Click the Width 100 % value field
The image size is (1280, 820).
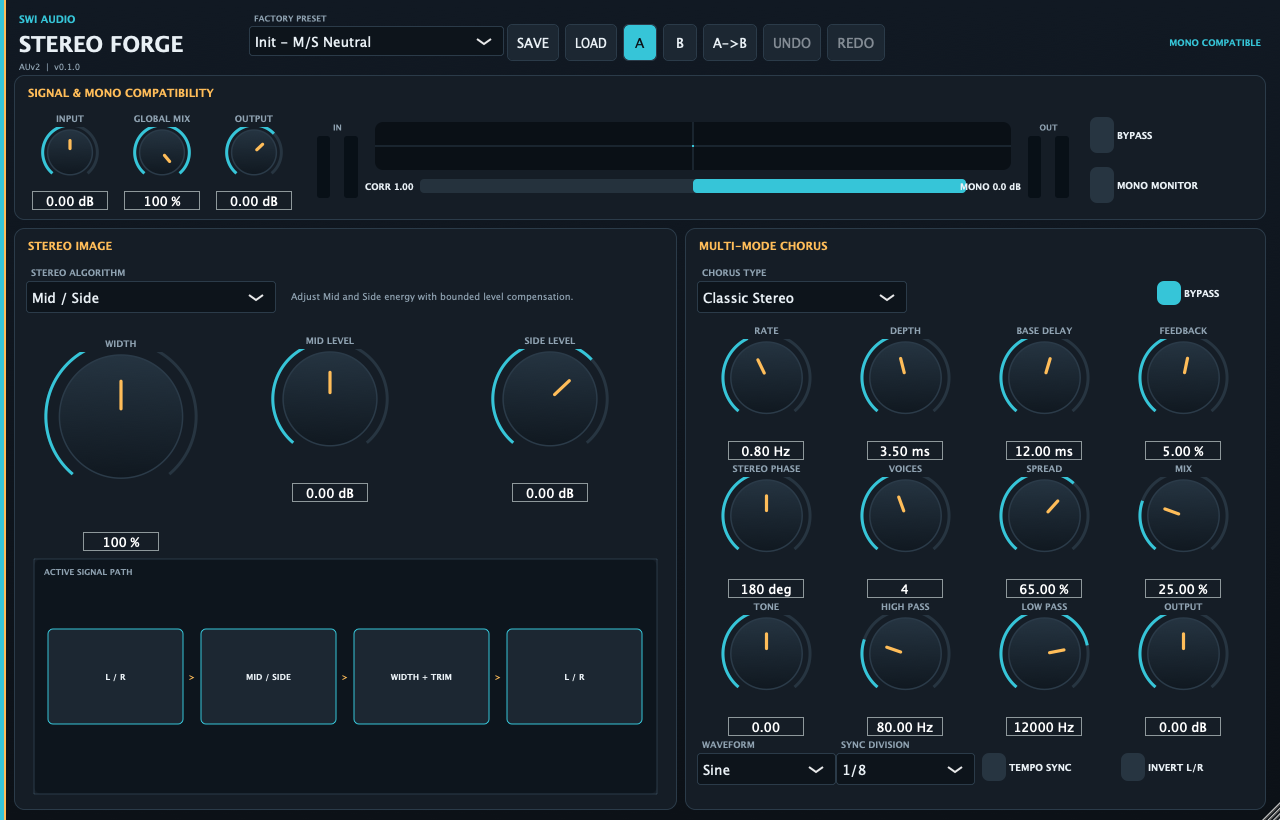tap(121, 542)
